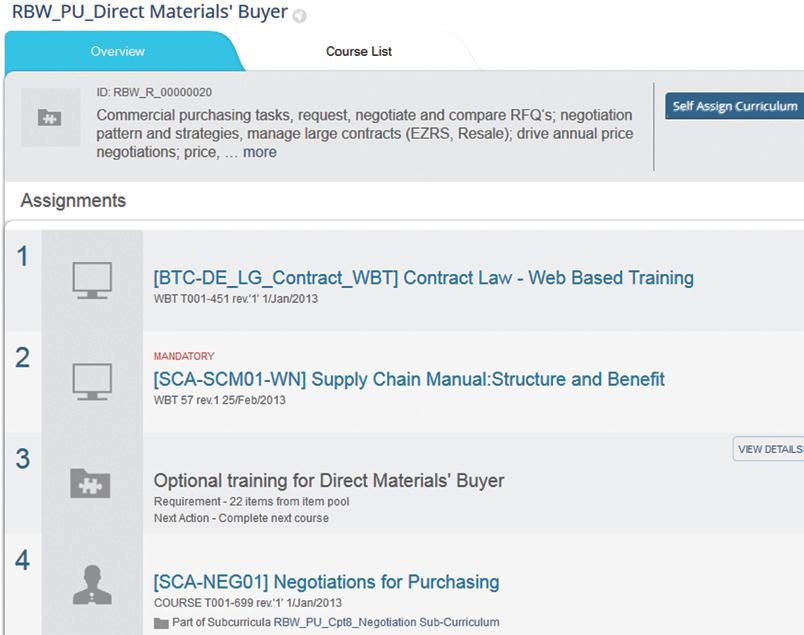Image resolution: width=804 pixels, height=635 pixels.
Task: Select the Optional training for Direct Materials' Buyer item
Action: pos(329,481)
